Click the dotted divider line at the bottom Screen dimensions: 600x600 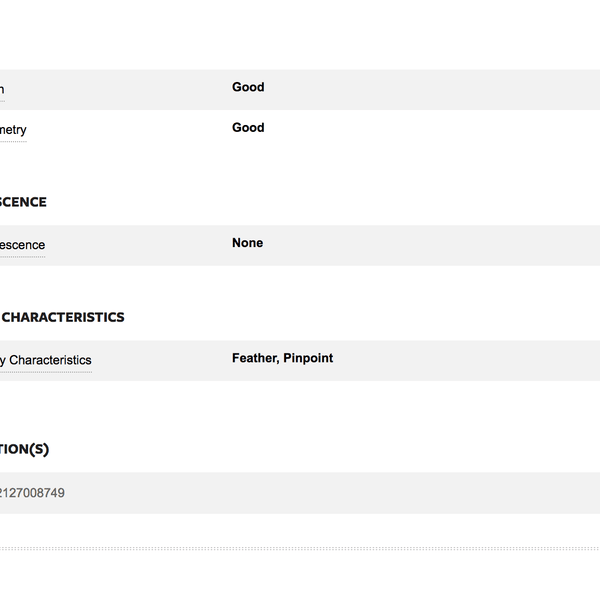300,548
